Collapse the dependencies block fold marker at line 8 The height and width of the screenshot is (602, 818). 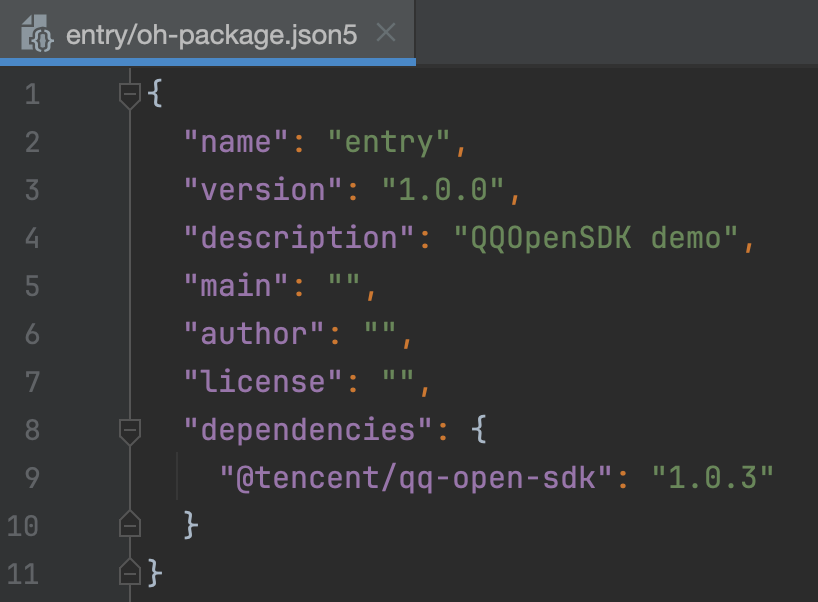(129, 431)
